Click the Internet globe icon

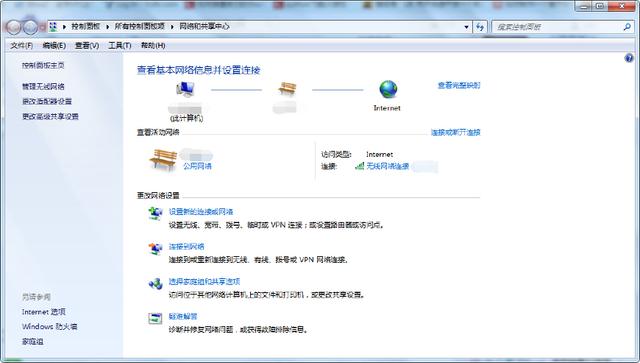click(388, 89)
